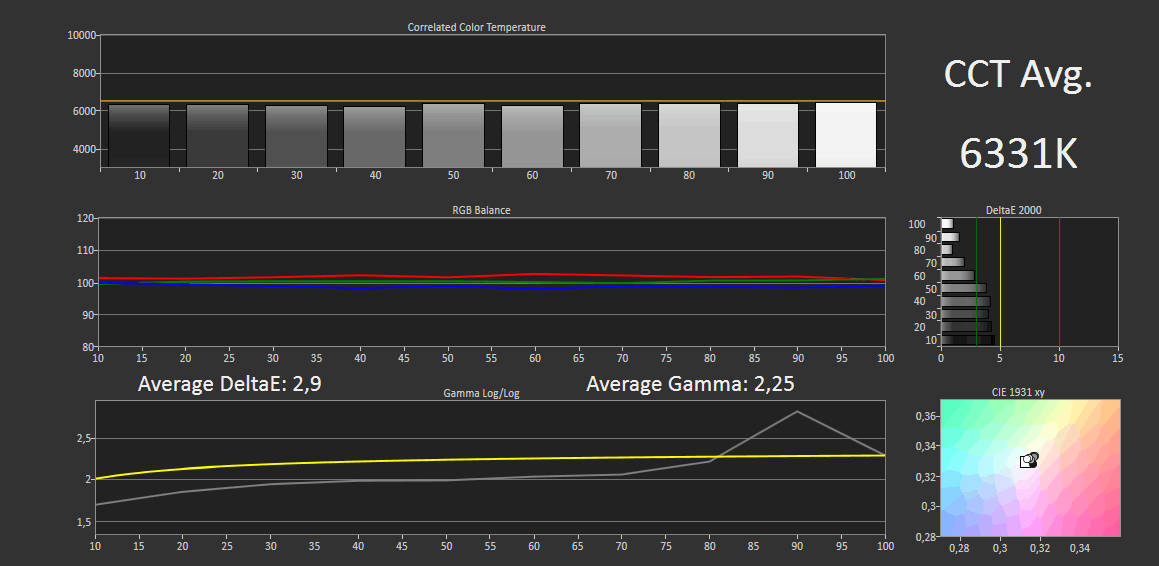This screenshot has width=1159, height=566.
Task: Select the 40% bar in Correlated Color Temperature chart
Action: (375, 137)
